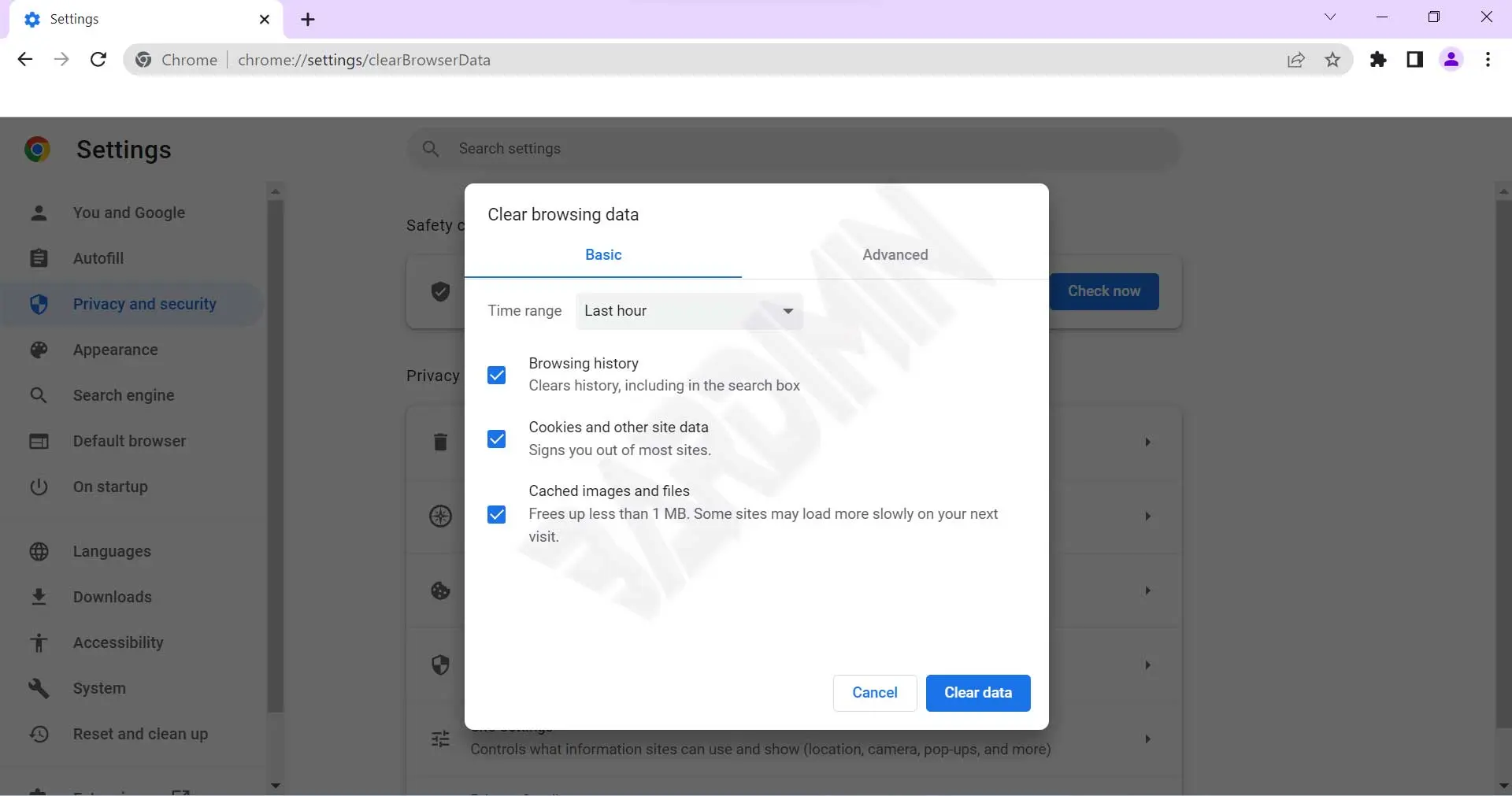The width and height of the screenshot is (1512, 796).
Task: Go back with the back arrow
Action: (x=25, y=60)
